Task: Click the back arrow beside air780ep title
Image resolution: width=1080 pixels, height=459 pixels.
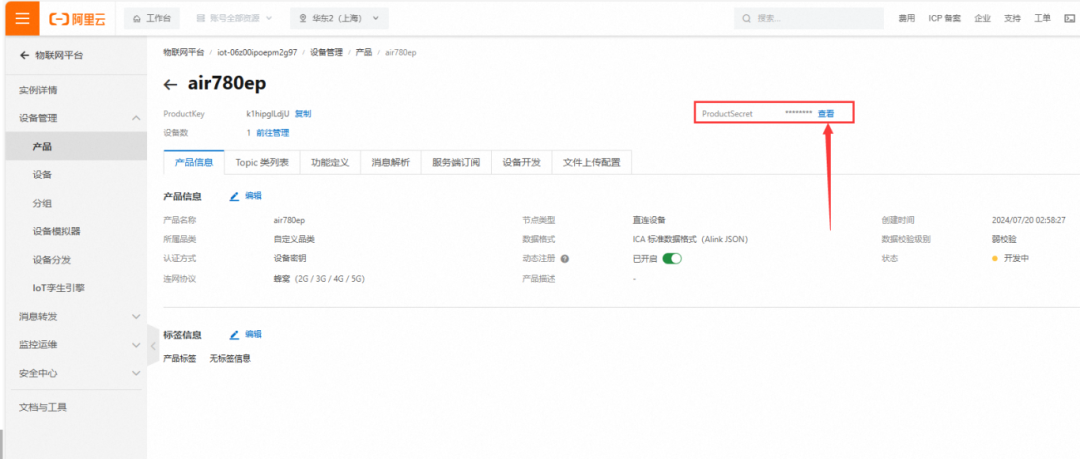Action: [170, 85]
